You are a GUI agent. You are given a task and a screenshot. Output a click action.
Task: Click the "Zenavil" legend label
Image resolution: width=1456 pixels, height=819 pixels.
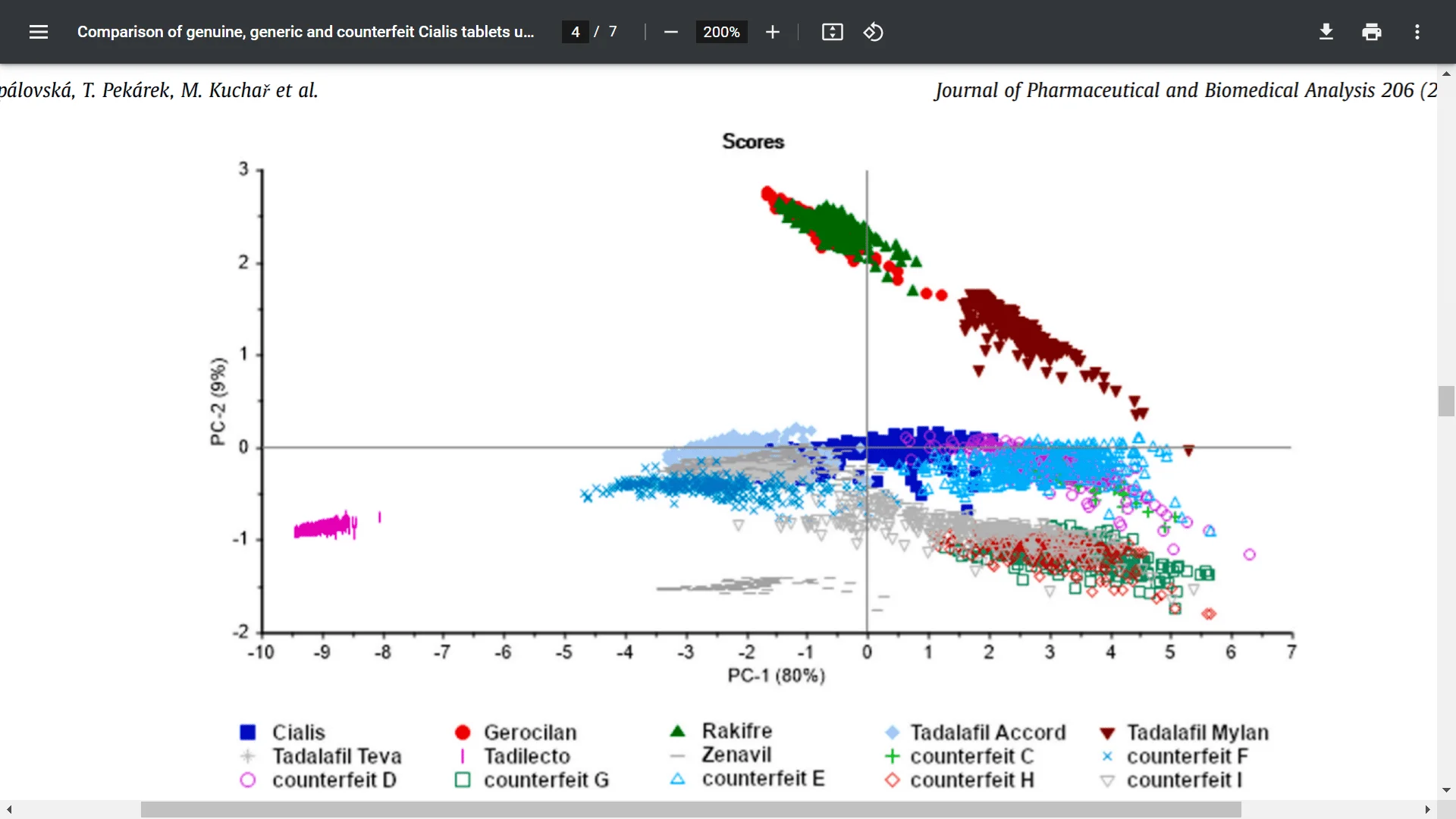pyautogui.click(x=736, y=755)
